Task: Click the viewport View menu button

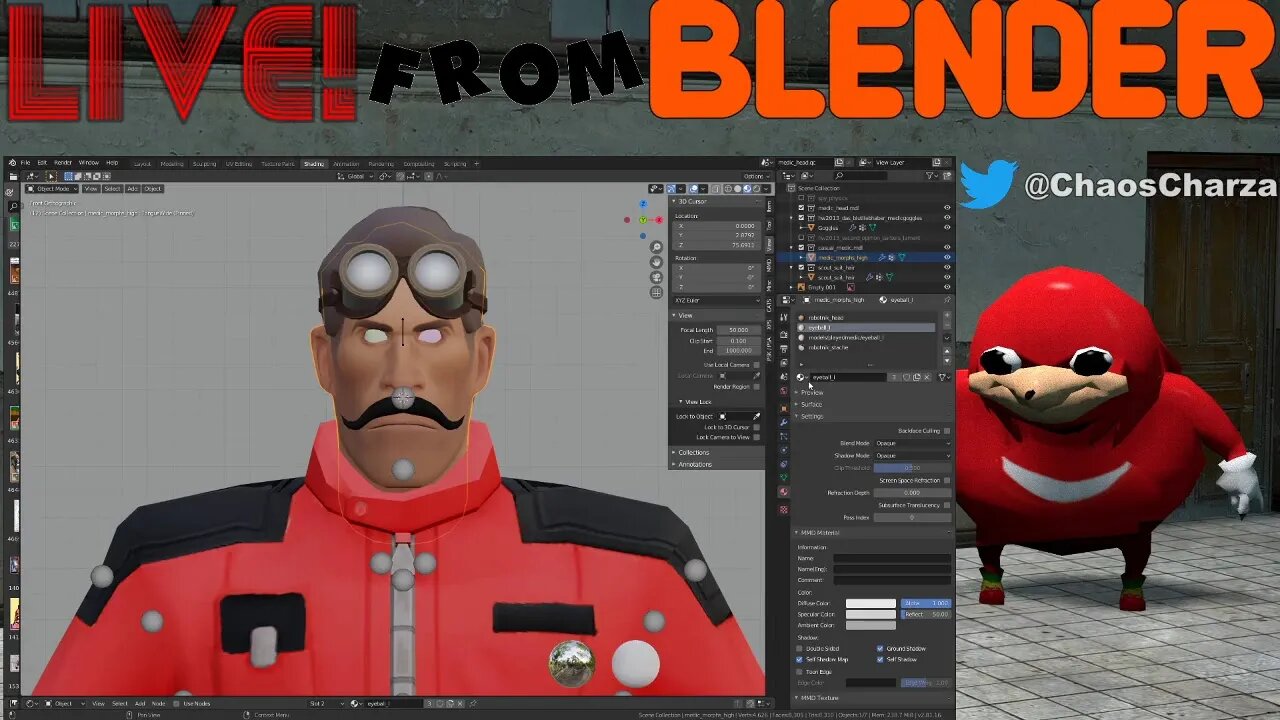Action: click(x=90, y=188)
